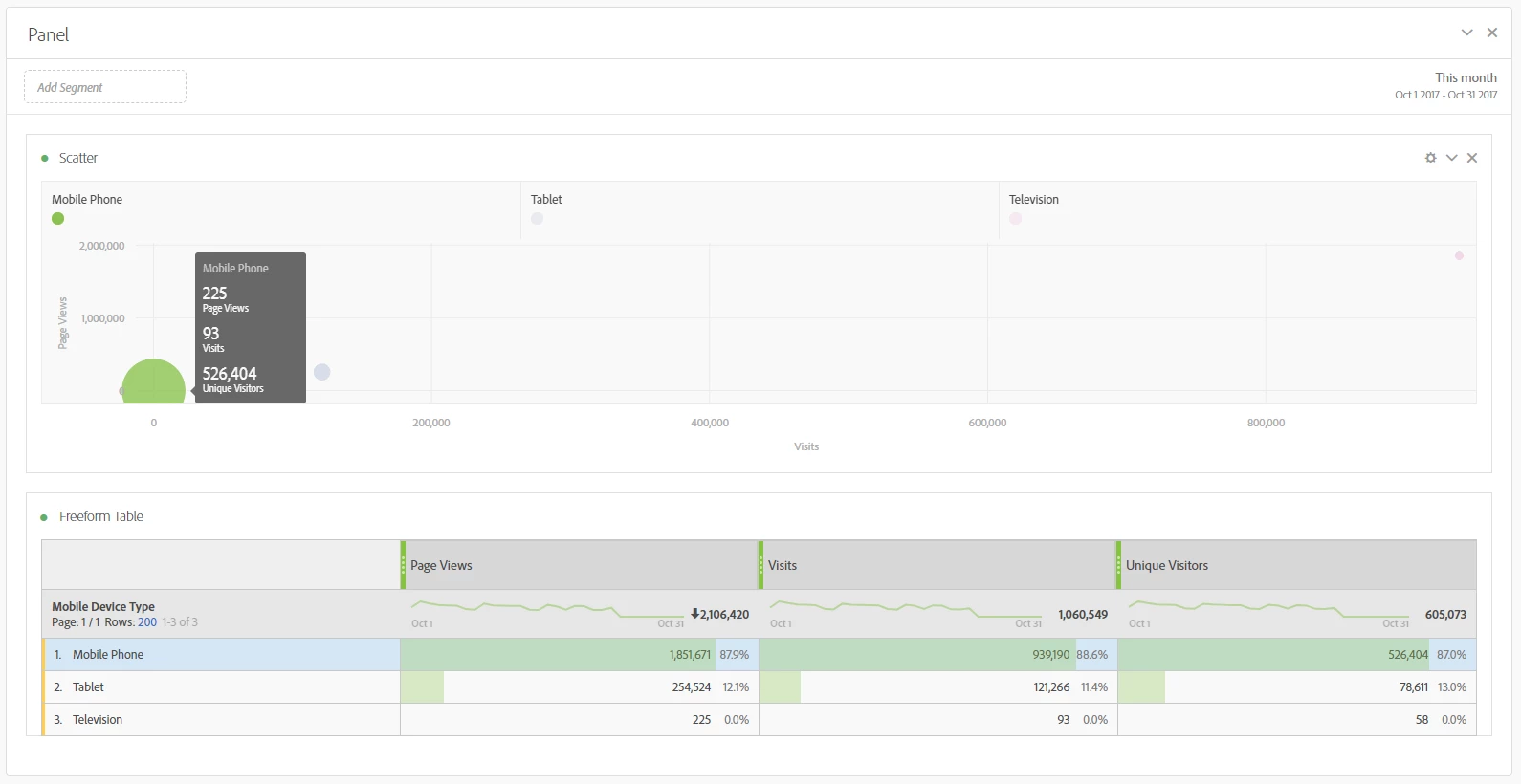
Task: Click the 526,404 Unique Visitors cell
Action: (x=1296, y=655)
